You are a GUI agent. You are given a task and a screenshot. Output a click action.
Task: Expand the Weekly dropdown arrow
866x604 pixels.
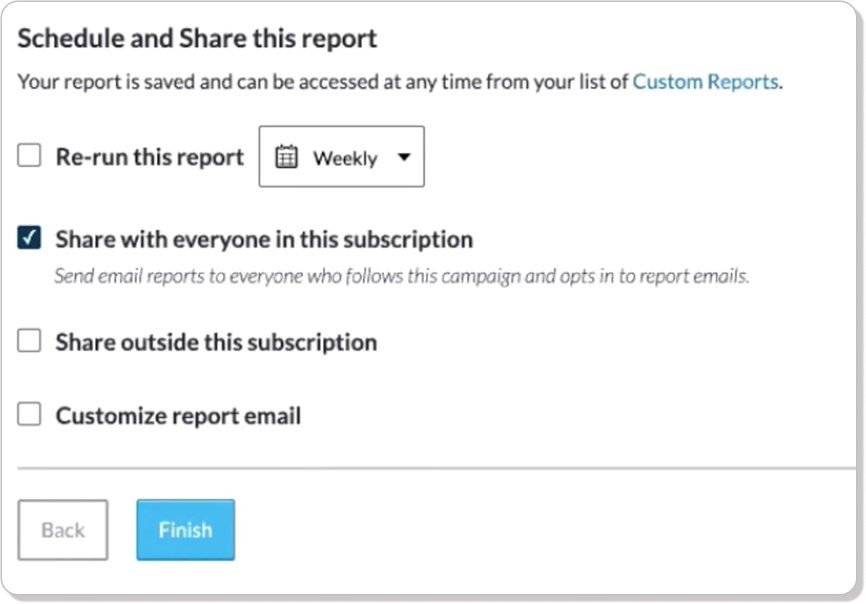(x=404, y=157)
